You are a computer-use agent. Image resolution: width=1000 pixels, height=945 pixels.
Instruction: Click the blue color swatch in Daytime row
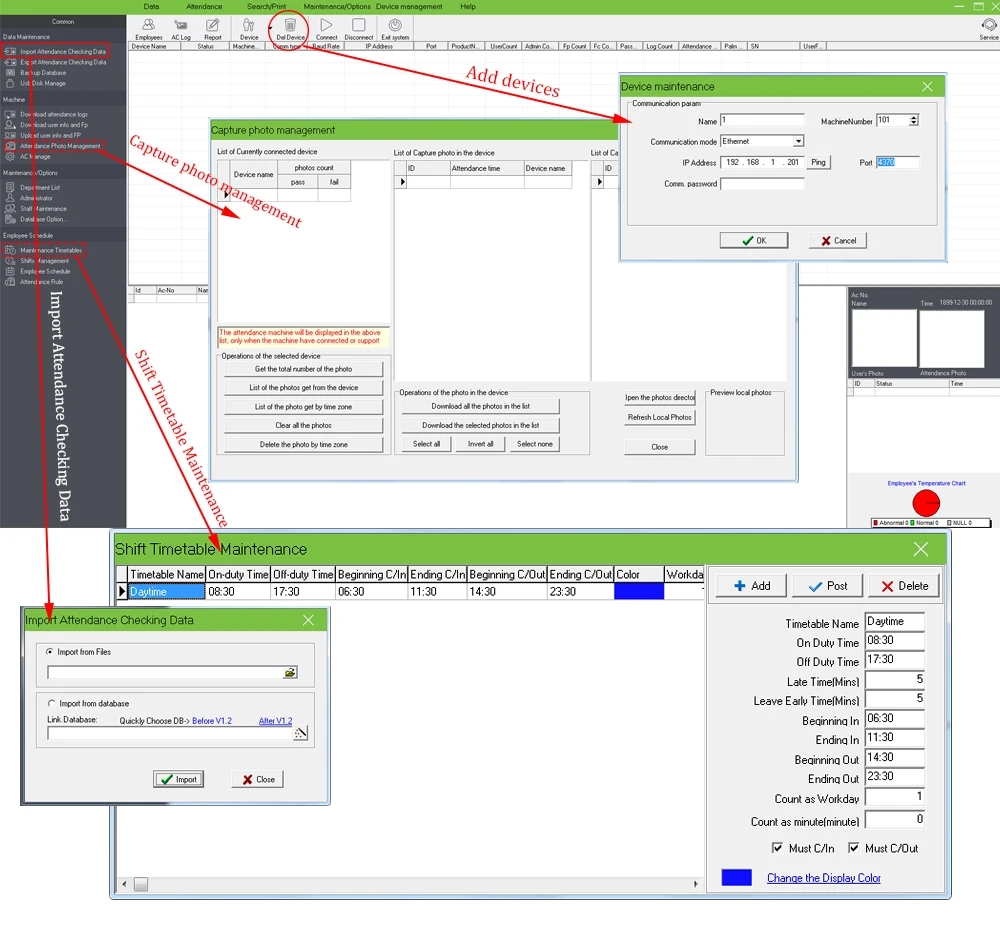coord(639,592)
